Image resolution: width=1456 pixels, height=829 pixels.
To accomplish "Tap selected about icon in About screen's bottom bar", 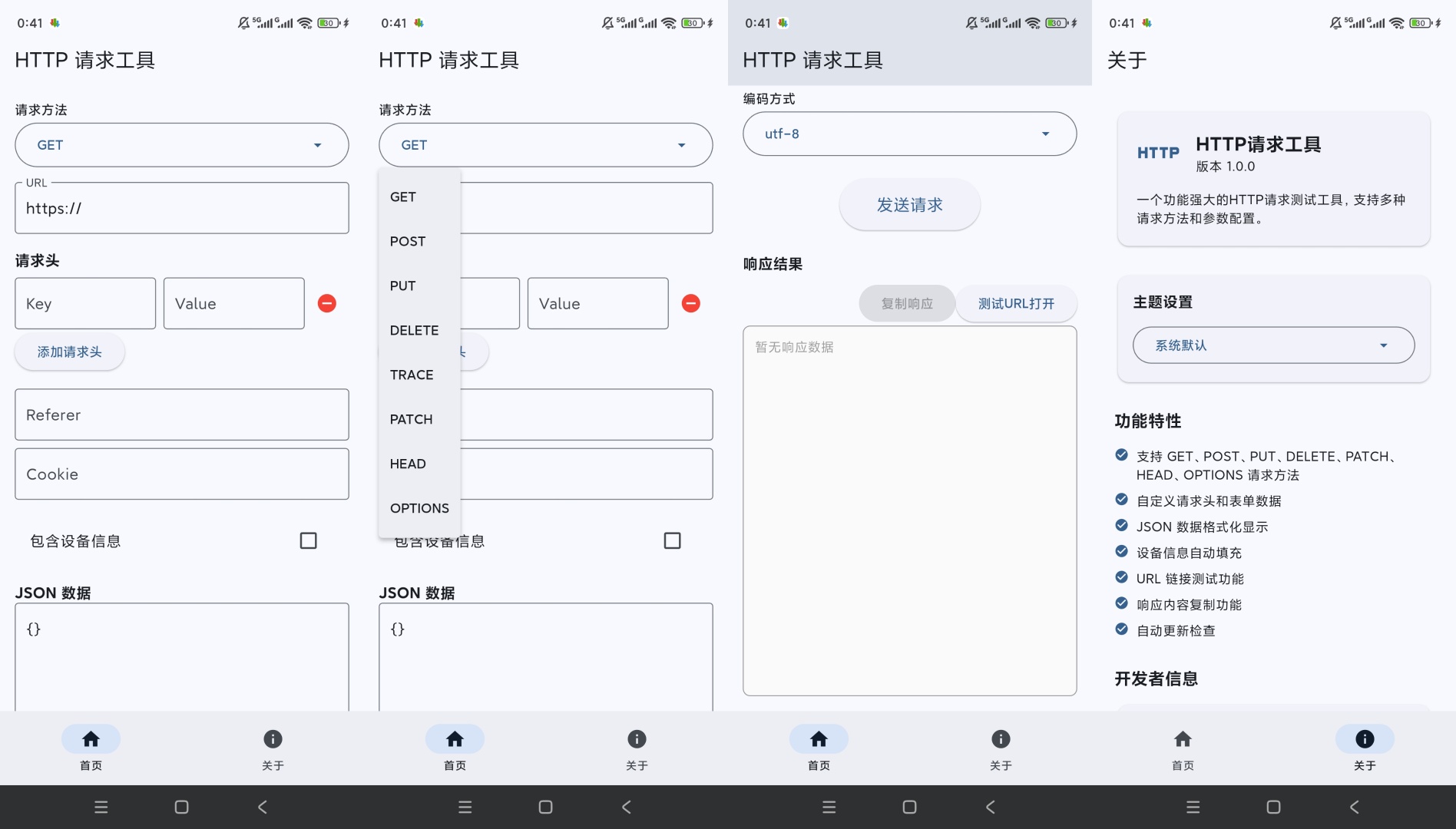I will 1365,739.
